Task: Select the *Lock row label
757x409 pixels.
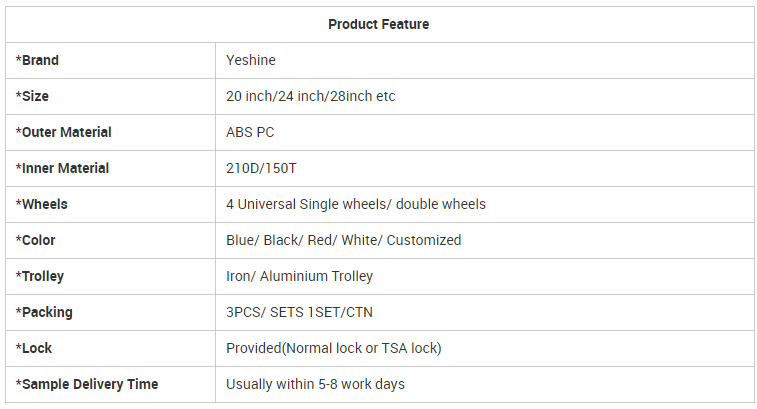Action: 34,348
